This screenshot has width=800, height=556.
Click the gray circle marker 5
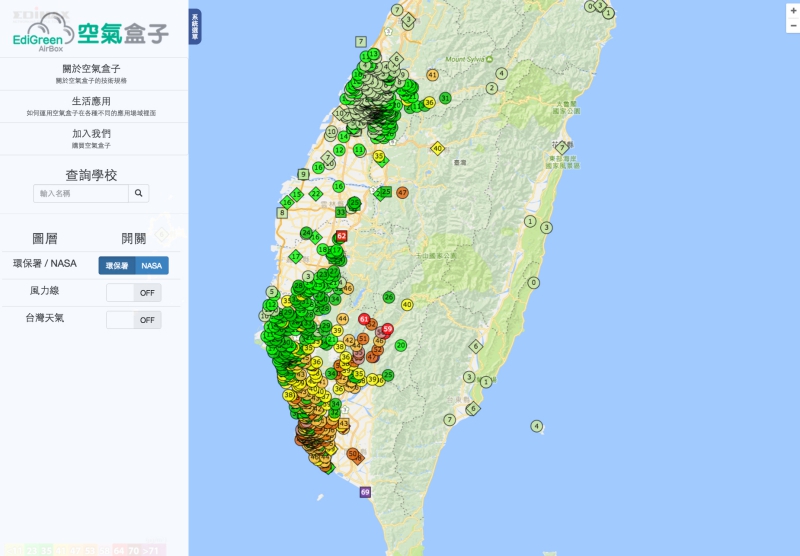click(x=272, y=292)
